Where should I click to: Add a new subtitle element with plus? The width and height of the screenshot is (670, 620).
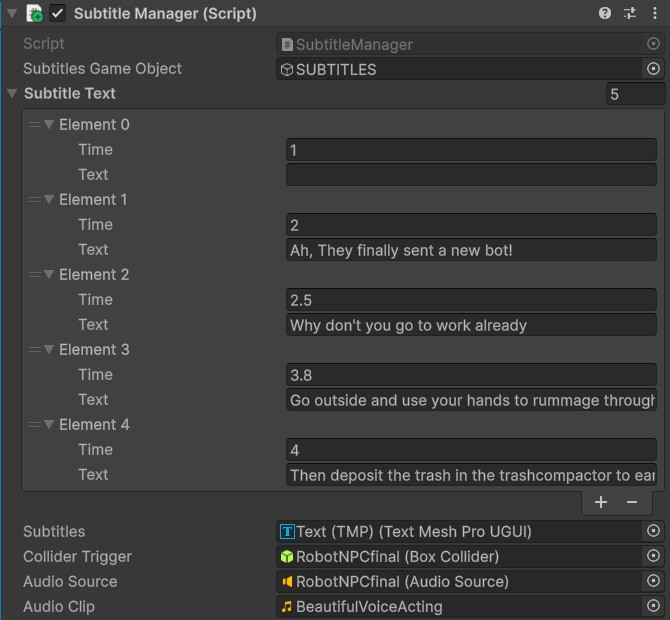[x=601, y=502]
